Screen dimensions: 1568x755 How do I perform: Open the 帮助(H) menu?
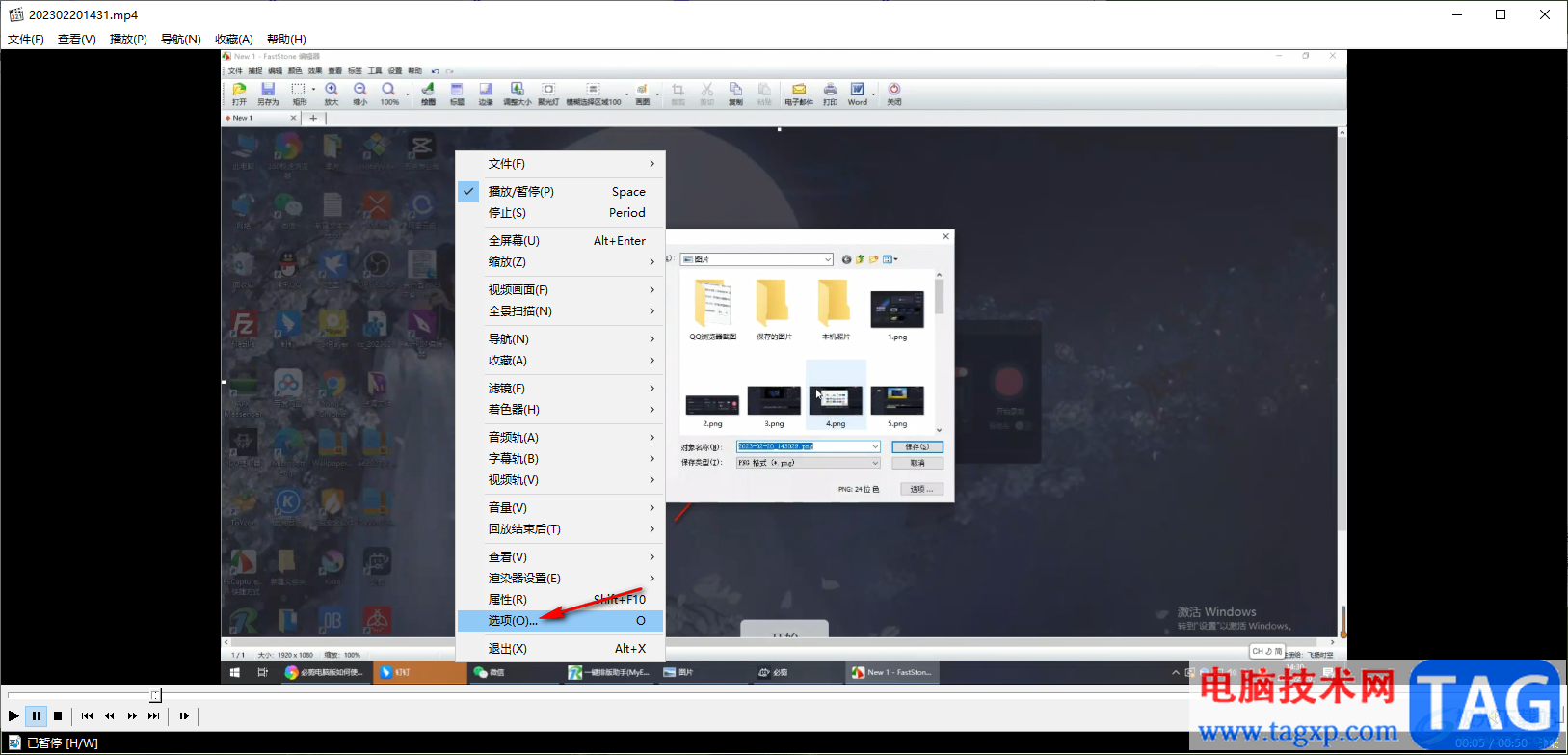tap(286, 40)
